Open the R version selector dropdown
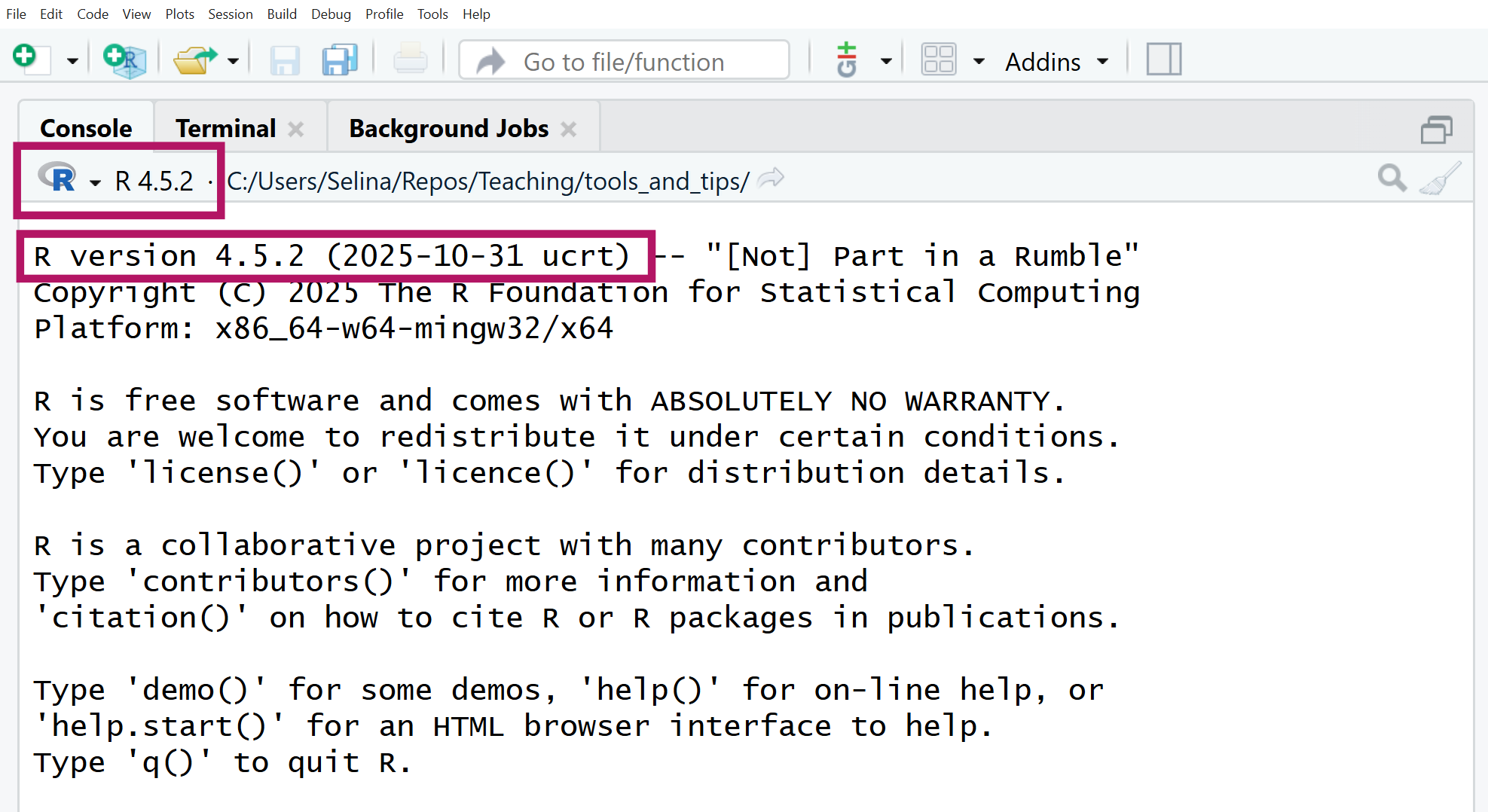 point(95,182)
